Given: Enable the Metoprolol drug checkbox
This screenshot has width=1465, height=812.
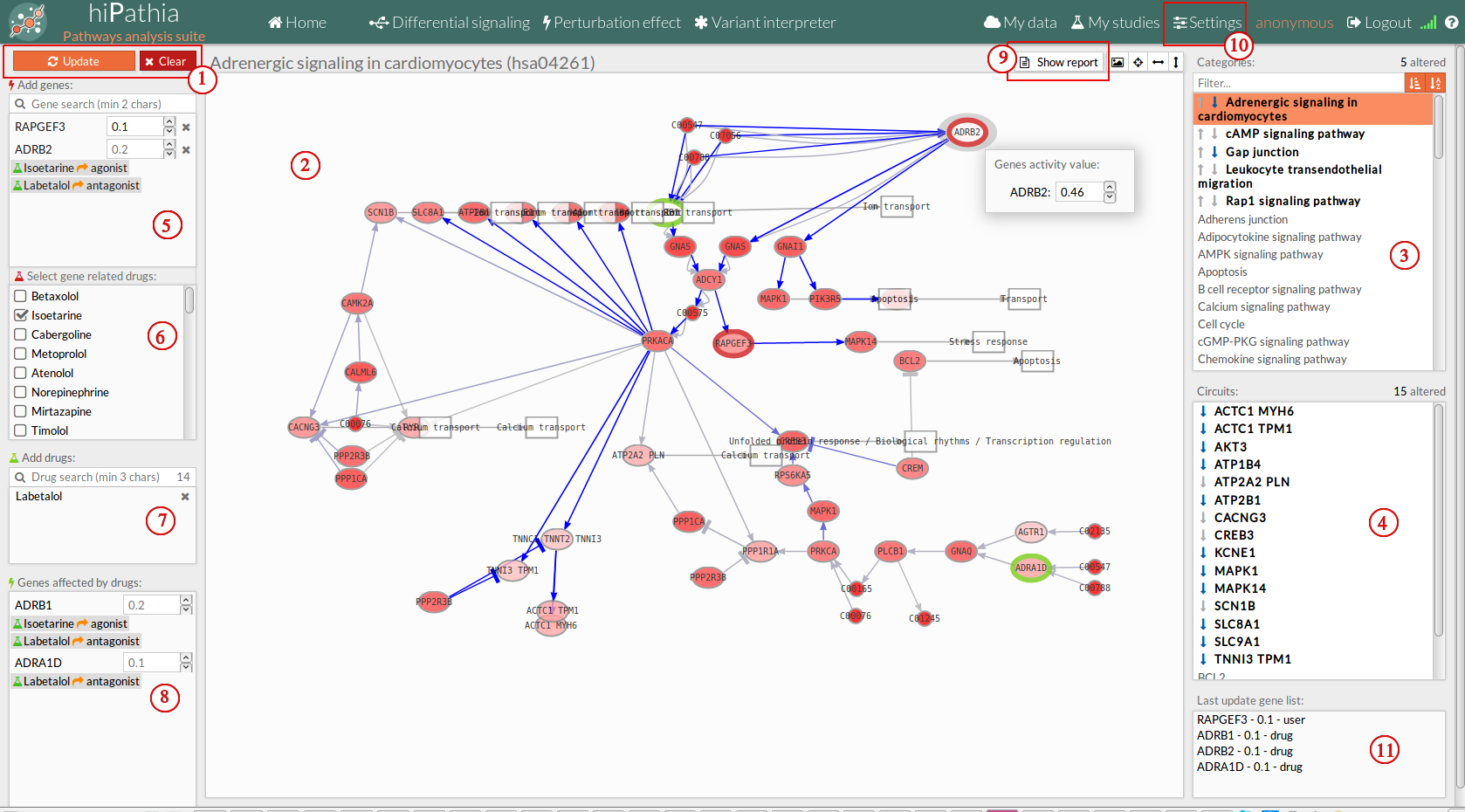Looking at the screenshot, I should click(x=21, y=354).
